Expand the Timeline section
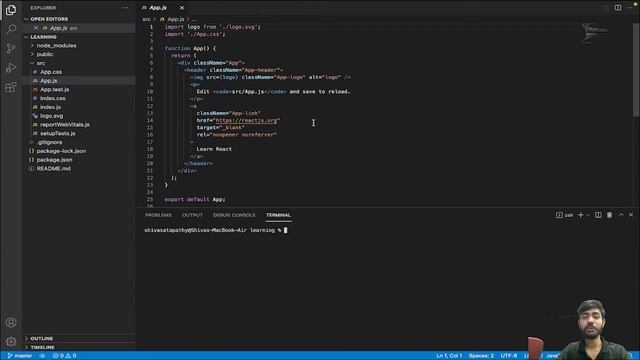This screenshot has width=640, height=360. [x=42, y=347]
